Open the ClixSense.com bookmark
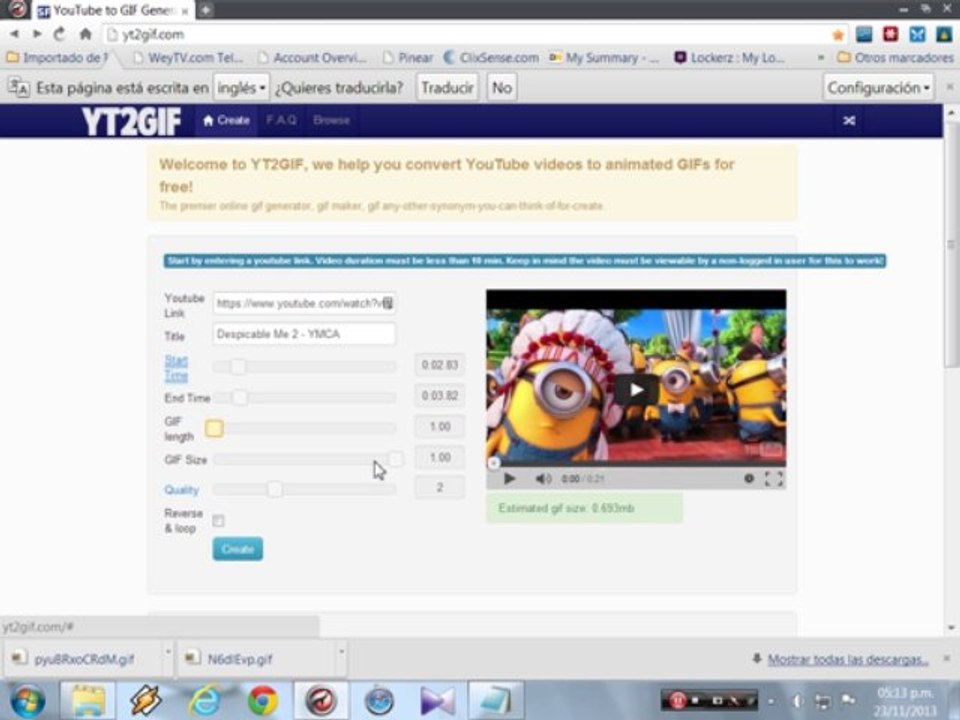Image resolution: width=960 pixels, height=720 pixels. click(x=491, y=58)
